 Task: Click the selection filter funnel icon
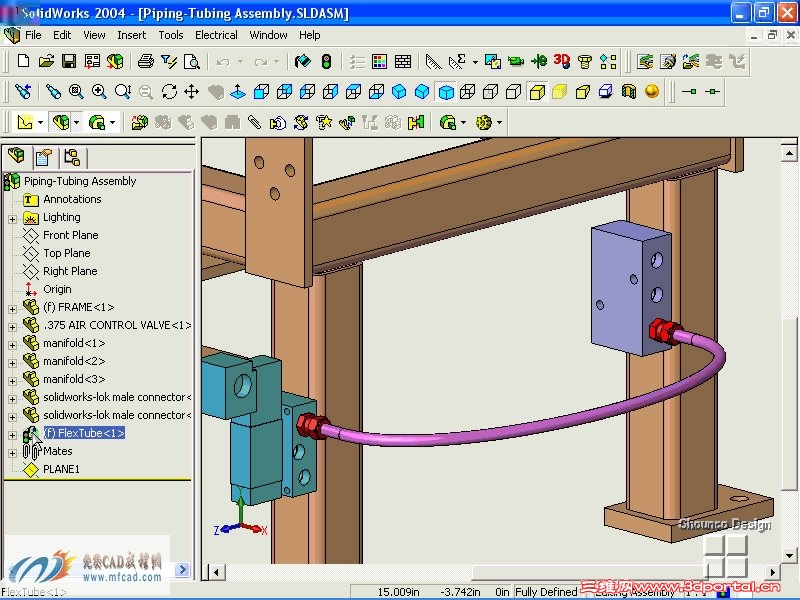click(169, 61)
